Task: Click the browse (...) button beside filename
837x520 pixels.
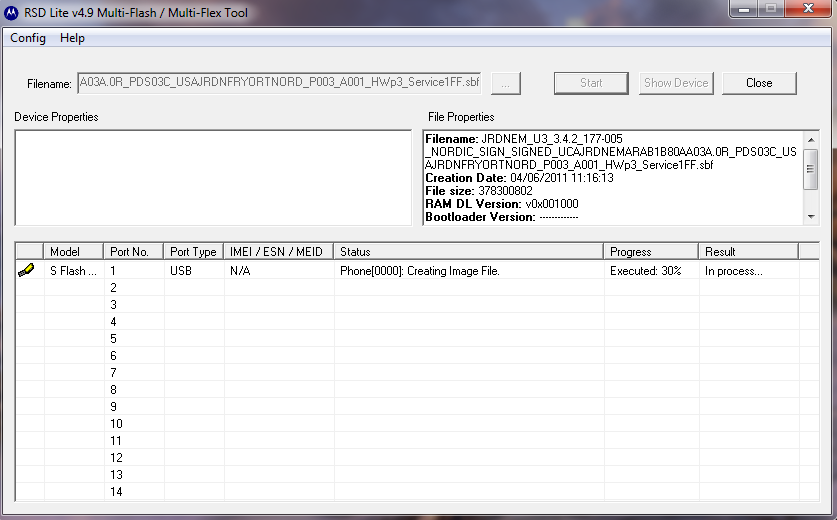Action: (x=506, y=84)
